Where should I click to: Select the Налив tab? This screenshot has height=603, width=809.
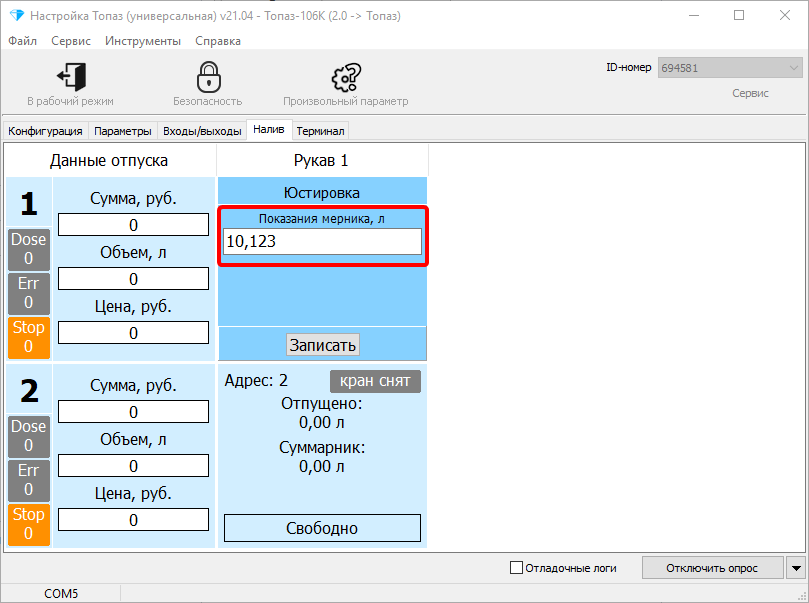click(269, 129)
